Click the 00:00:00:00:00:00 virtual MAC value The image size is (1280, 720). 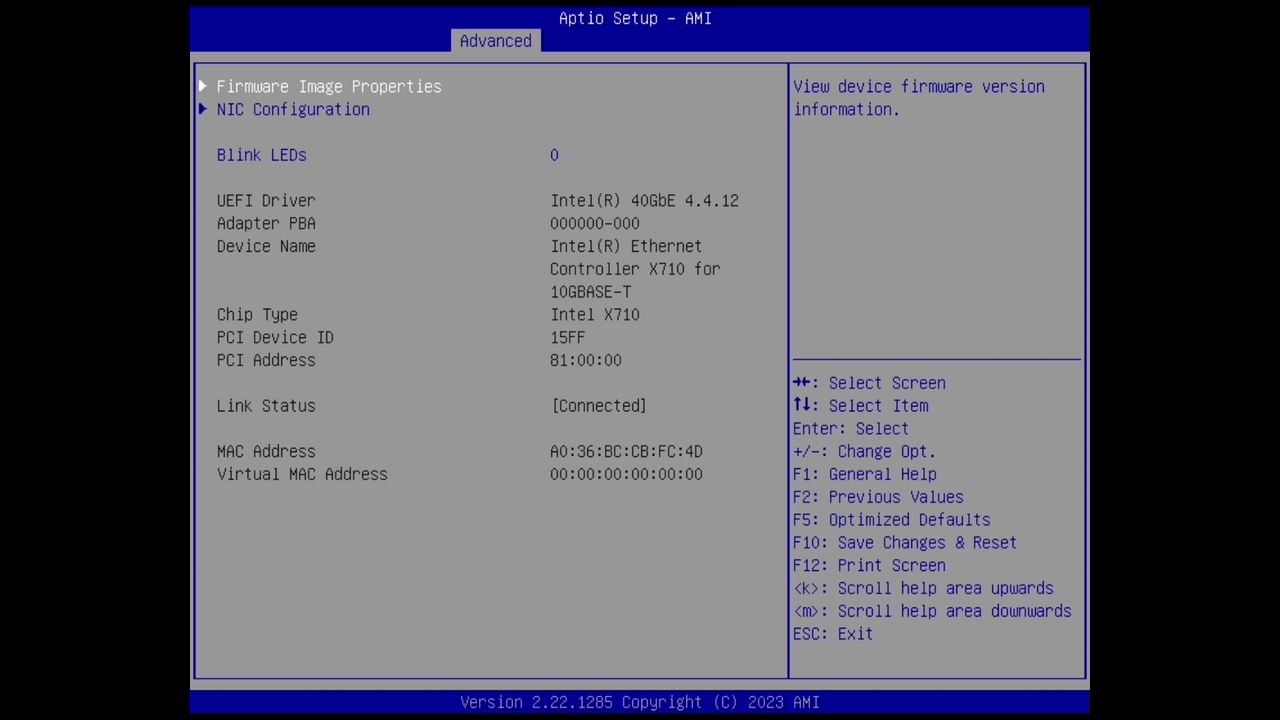pyautogui.click(x=626, y=474)
